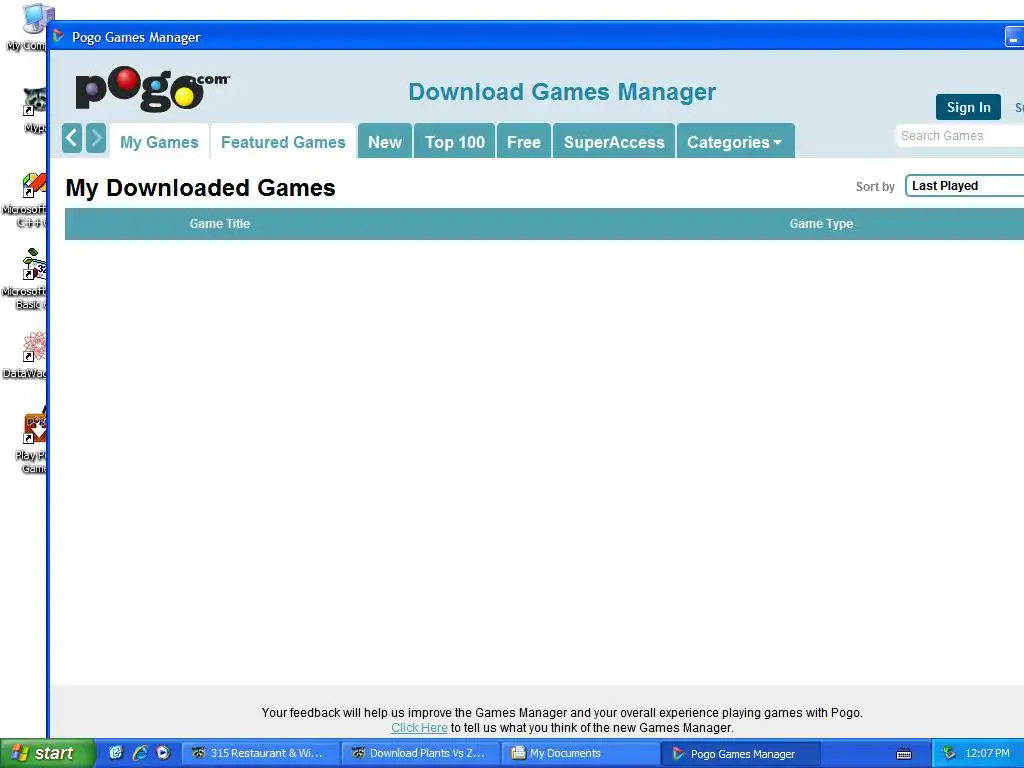Click the system tray icon beside the clock
Screen dimensions: 1024x768
[949, 753]
